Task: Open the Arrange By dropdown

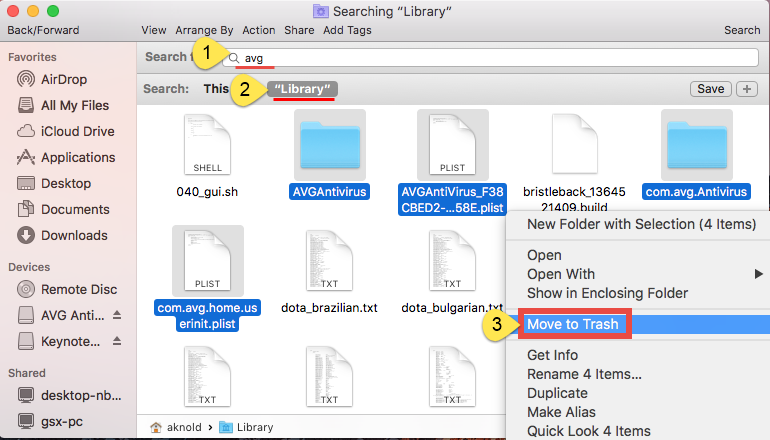Action: [x=204, y=30]
